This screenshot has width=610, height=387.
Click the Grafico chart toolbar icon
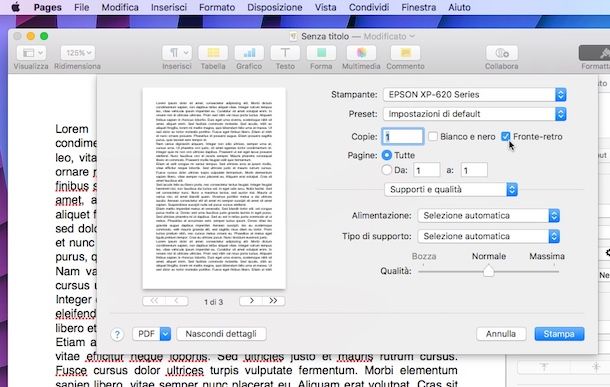click(x=249, y=53)
